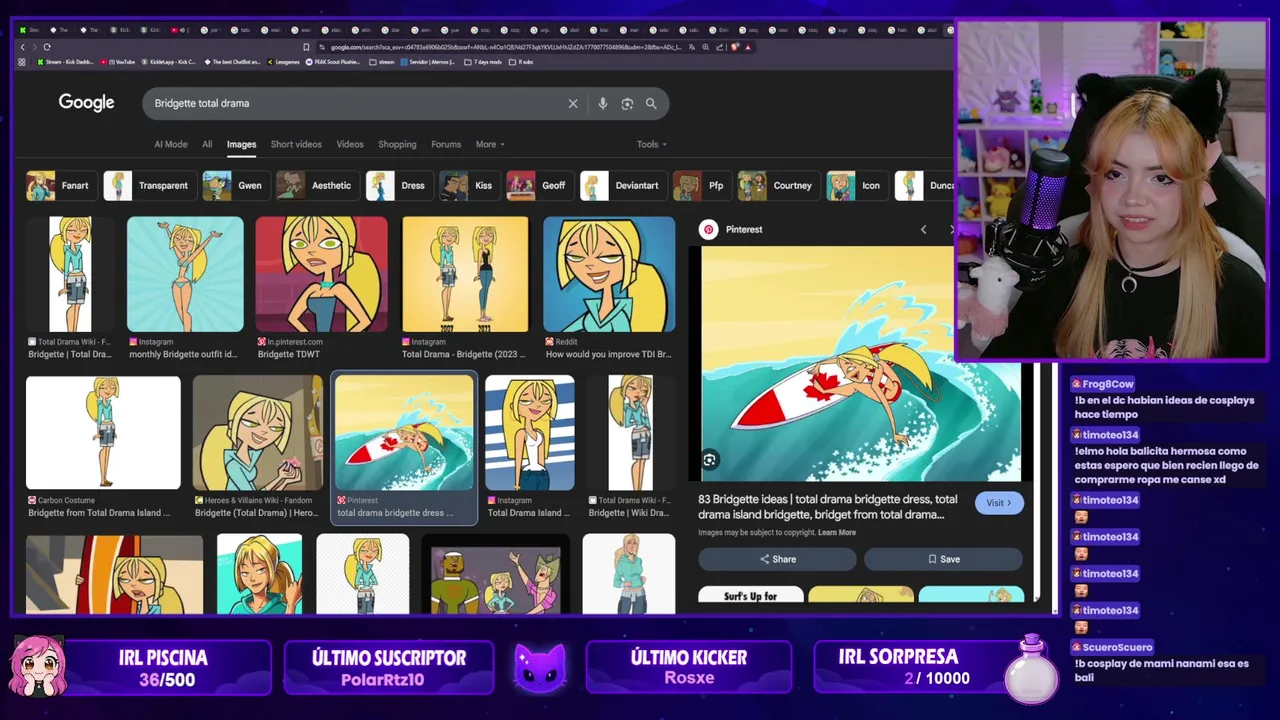Viewport: 1280px width, 720px height.
Task: Click the browser address bar URL
Action: point(505,47)
